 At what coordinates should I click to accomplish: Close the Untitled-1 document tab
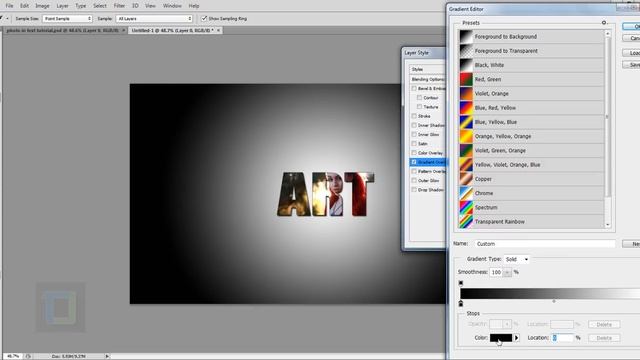[218, 30]
